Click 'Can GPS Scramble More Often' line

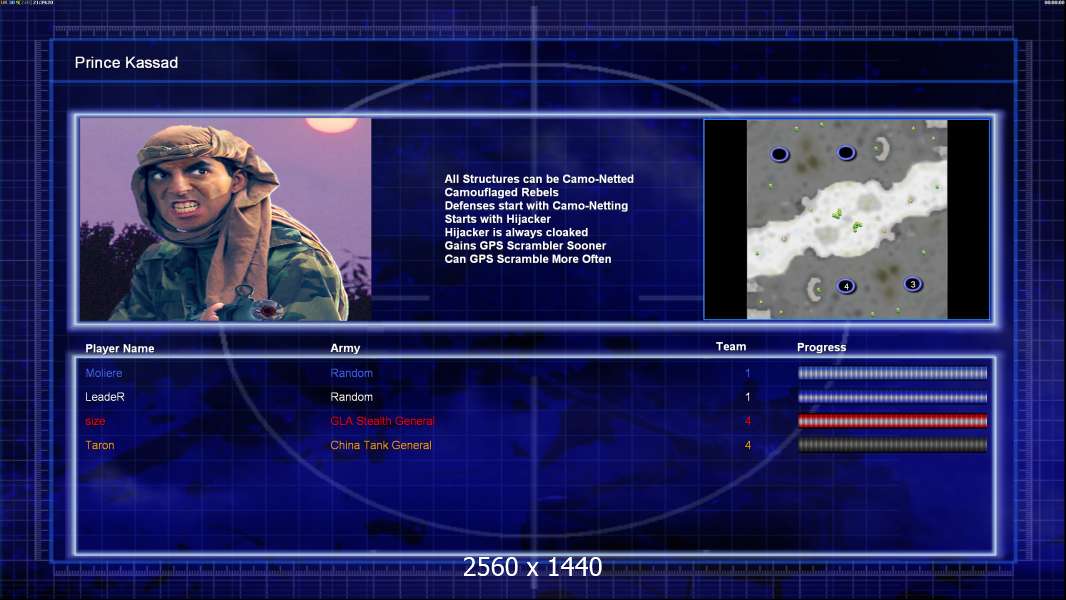[528, 259]
